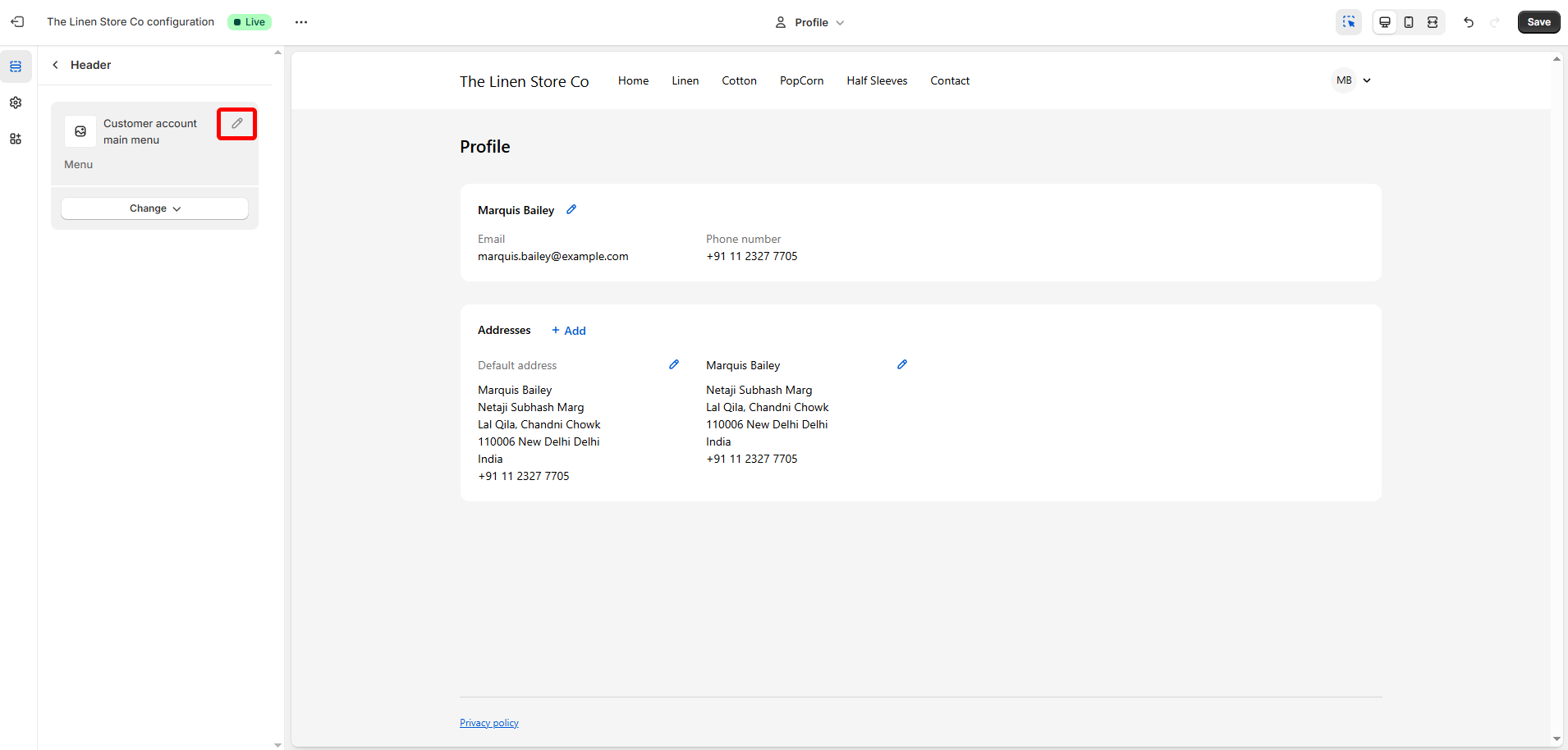Go to the Half Sleeves nav item

pos(877,80)
